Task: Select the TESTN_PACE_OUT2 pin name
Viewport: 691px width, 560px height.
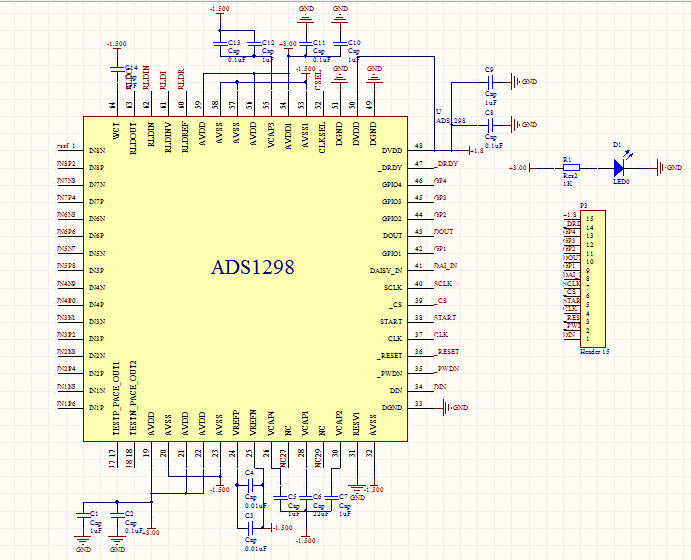Action: click(x=134, y=397)
